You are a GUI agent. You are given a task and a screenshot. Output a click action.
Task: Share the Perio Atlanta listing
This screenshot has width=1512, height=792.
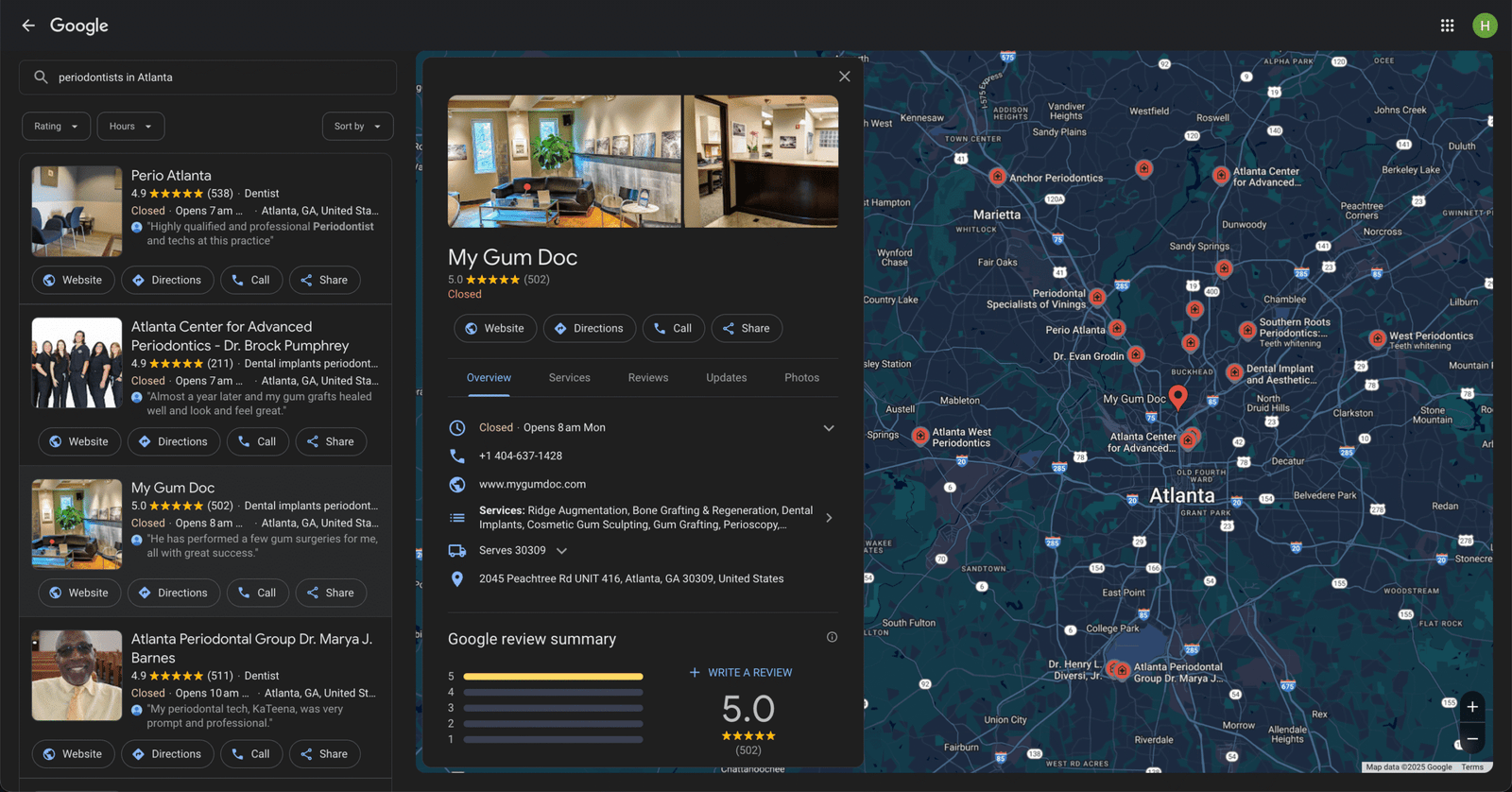point(324,281)
